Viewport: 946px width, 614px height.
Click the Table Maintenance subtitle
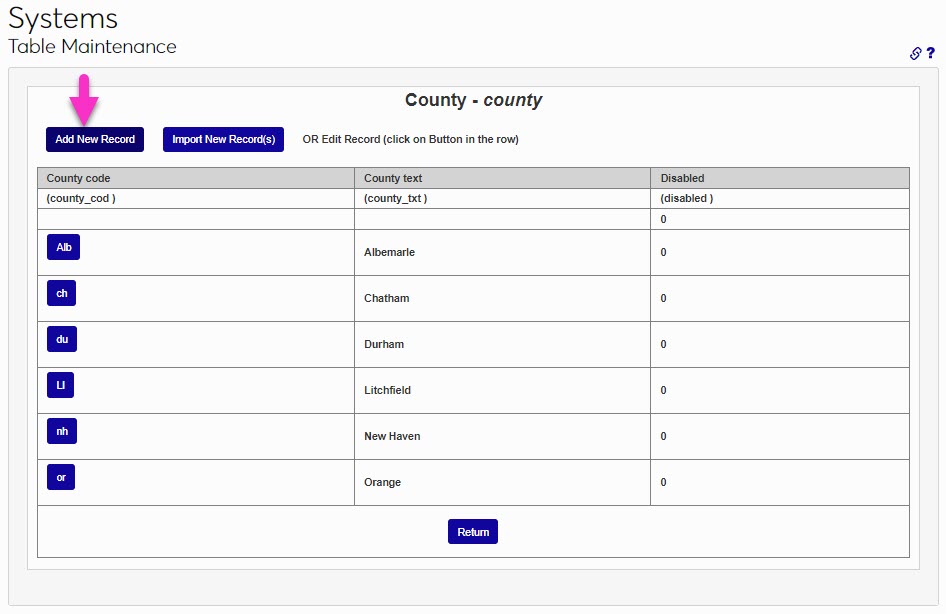click(x=92, y=46)
